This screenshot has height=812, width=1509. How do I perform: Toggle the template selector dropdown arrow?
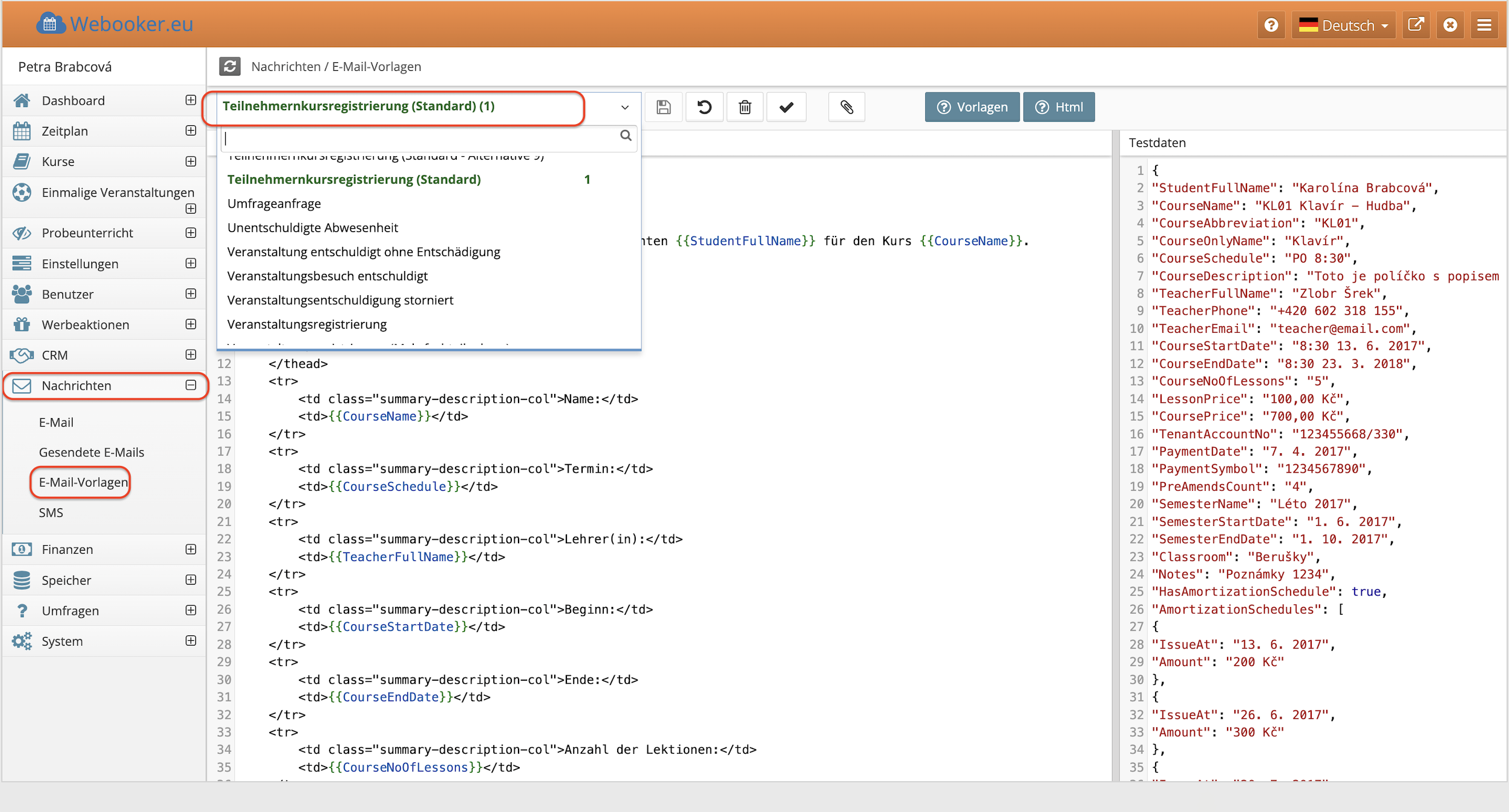(625, 107)
